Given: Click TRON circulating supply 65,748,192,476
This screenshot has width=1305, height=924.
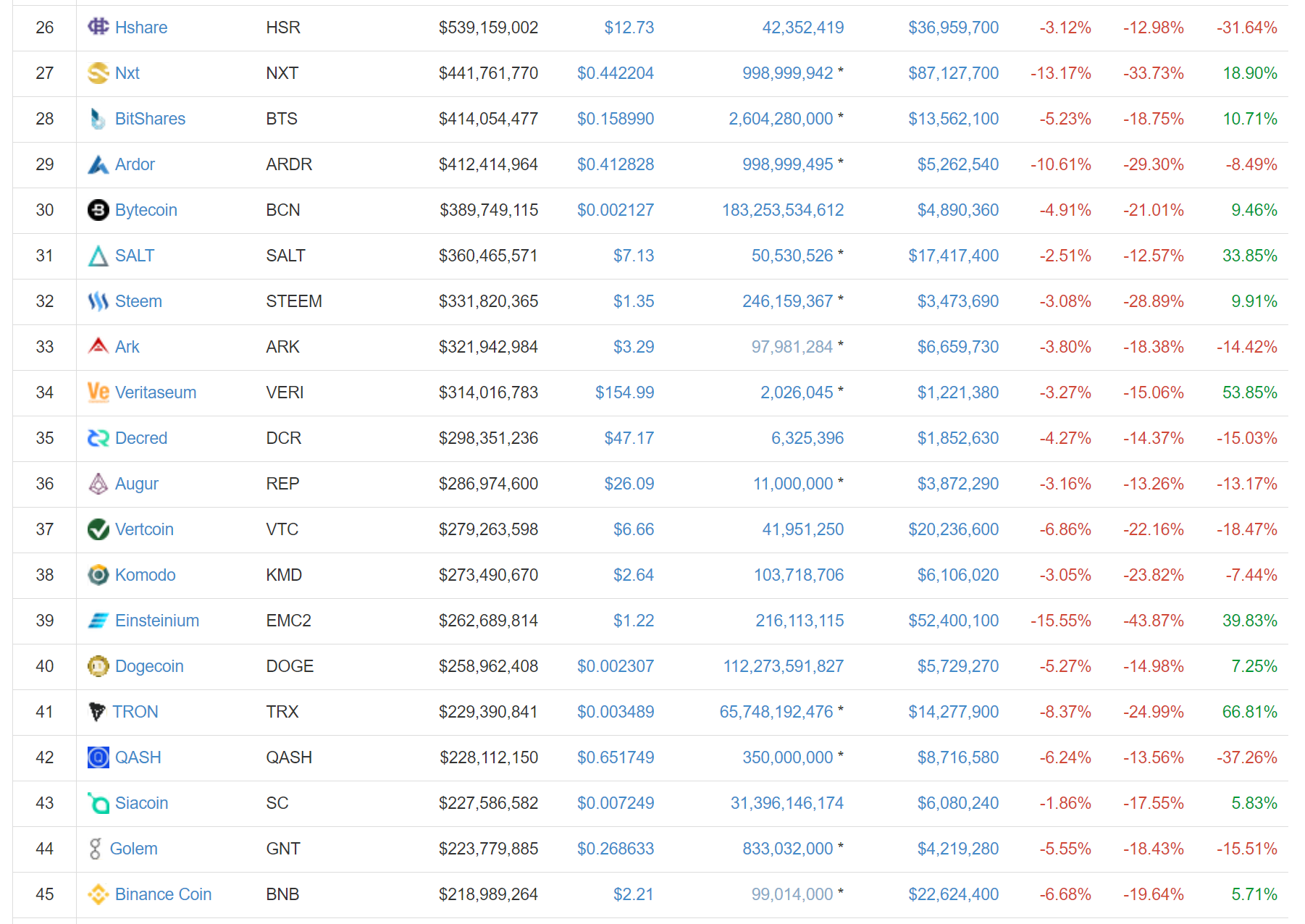Looking at the screenshot, I should (x=776, y=712).
